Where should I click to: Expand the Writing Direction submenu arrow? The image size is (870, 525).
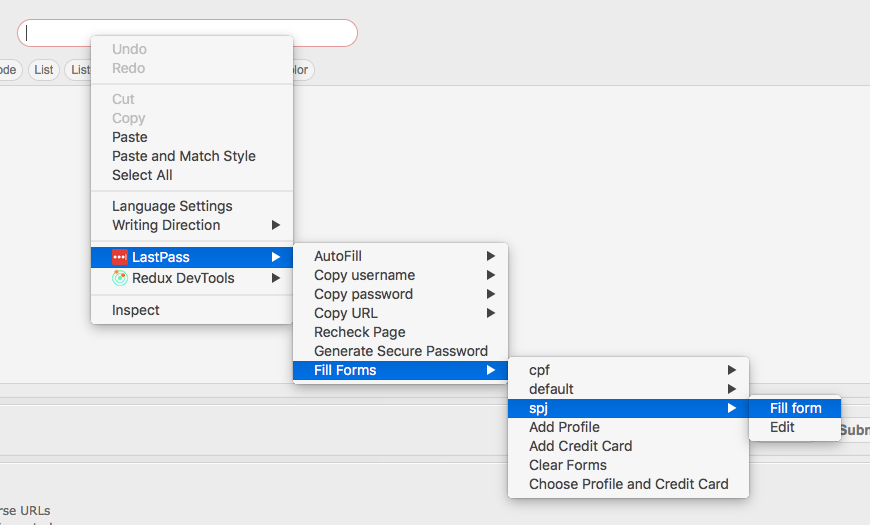click(x=276, y=225)
